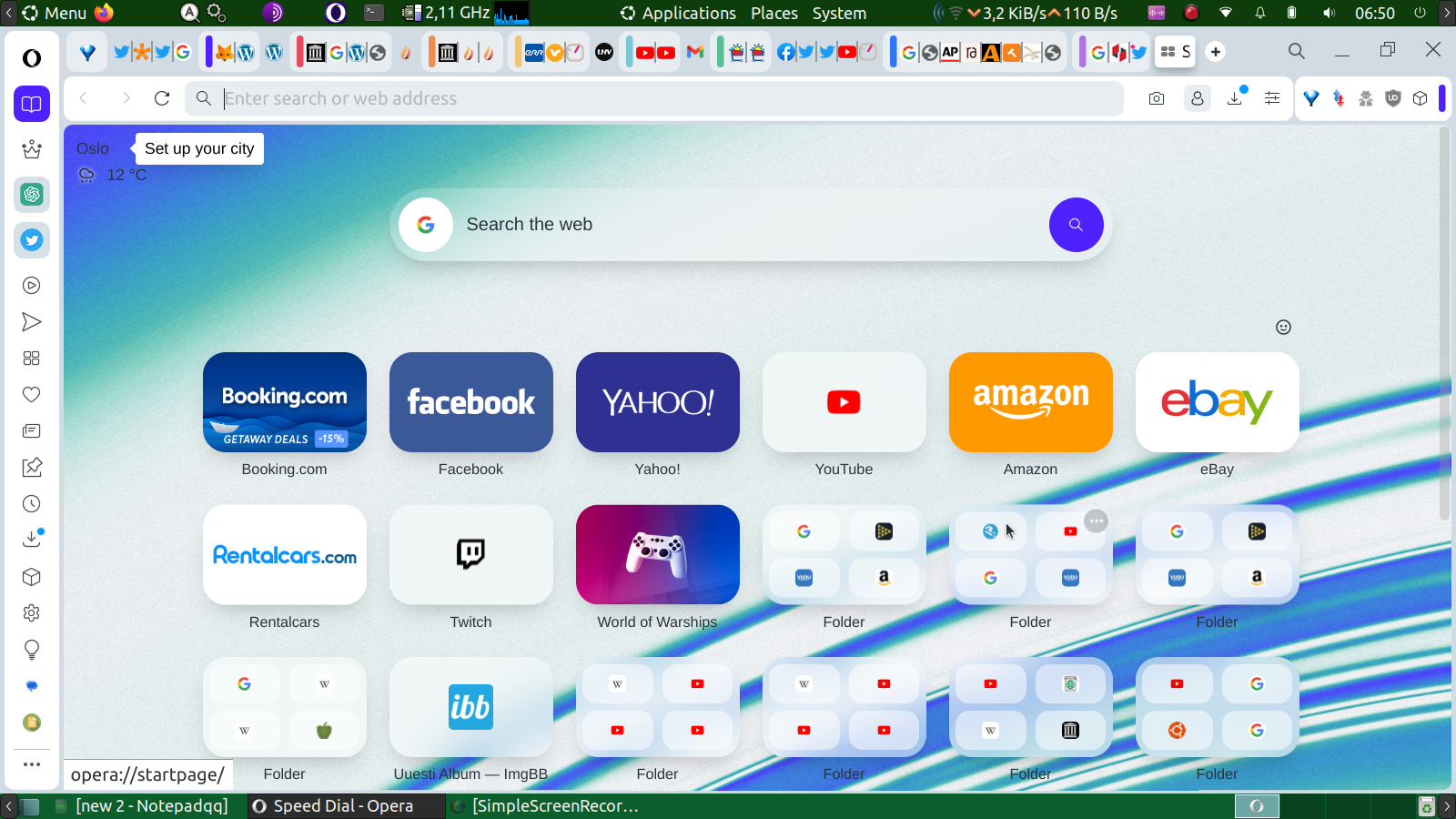This screenshot has width=1456, height=819.
Task: Click the 06:50 clock in top panel
Action: (x=1374, y=14)
